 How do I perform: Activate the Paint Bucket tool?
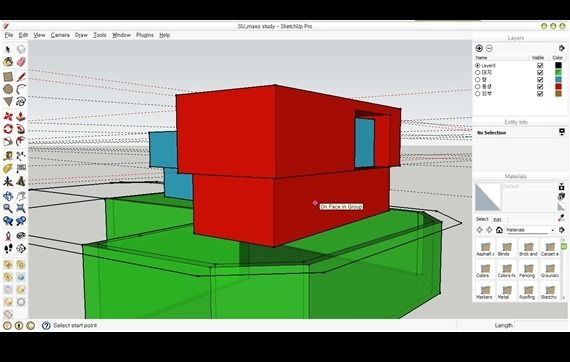pos(8,62)
